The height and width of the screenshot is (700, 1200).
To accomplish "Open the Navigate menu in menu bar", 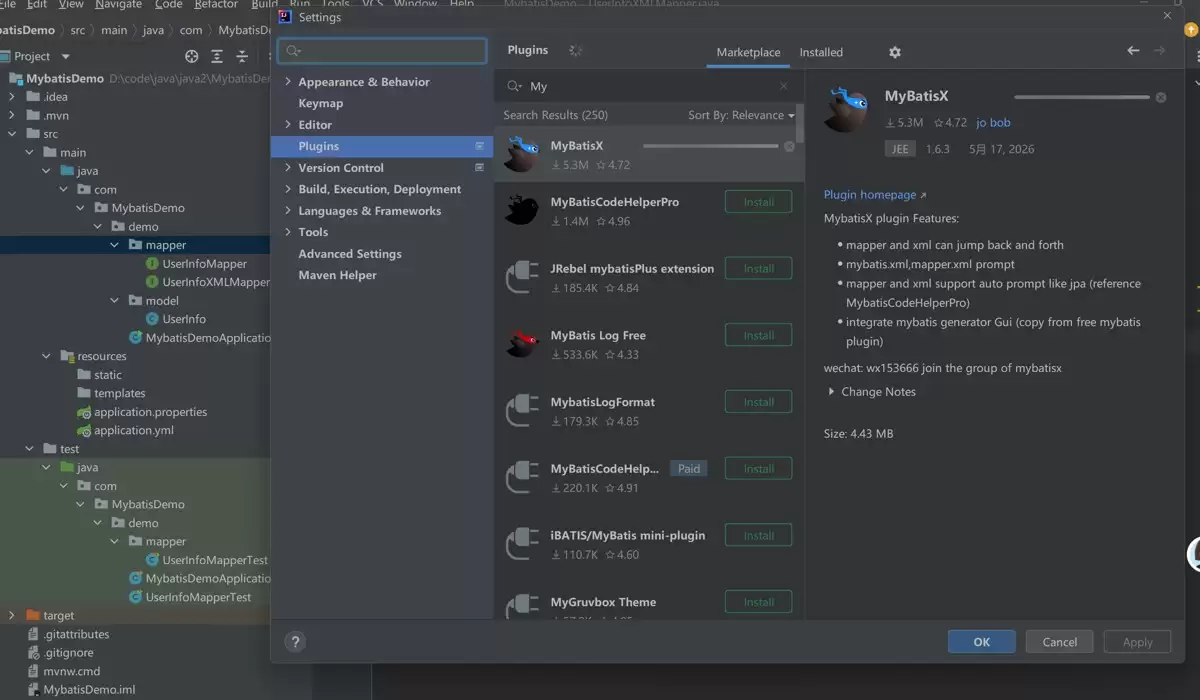I will [x=118, y=5].
